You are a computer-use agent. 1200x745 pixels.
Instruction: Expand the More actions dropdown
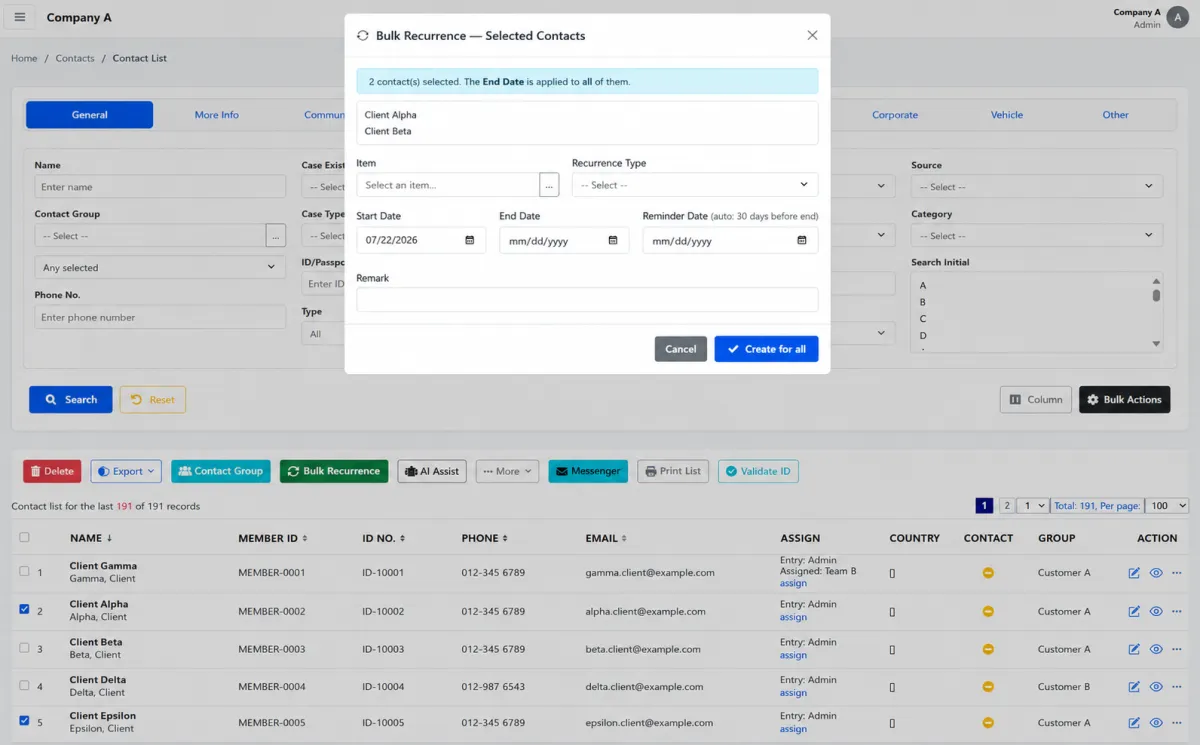pyautogui.click(x=507, y=471)
